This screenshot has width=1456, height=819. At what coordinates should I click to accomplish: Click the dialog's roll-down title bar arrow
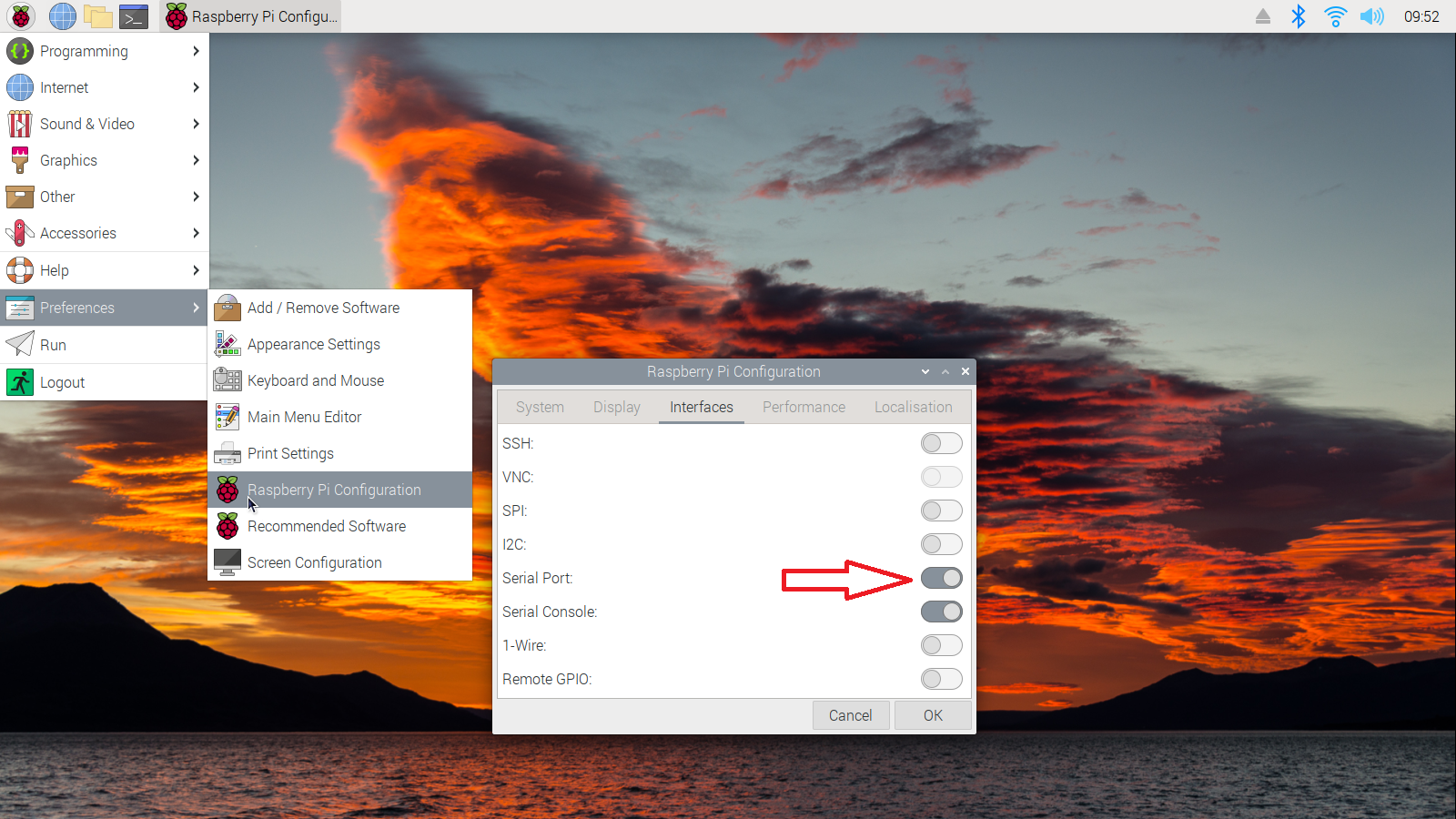coord(925,371)
